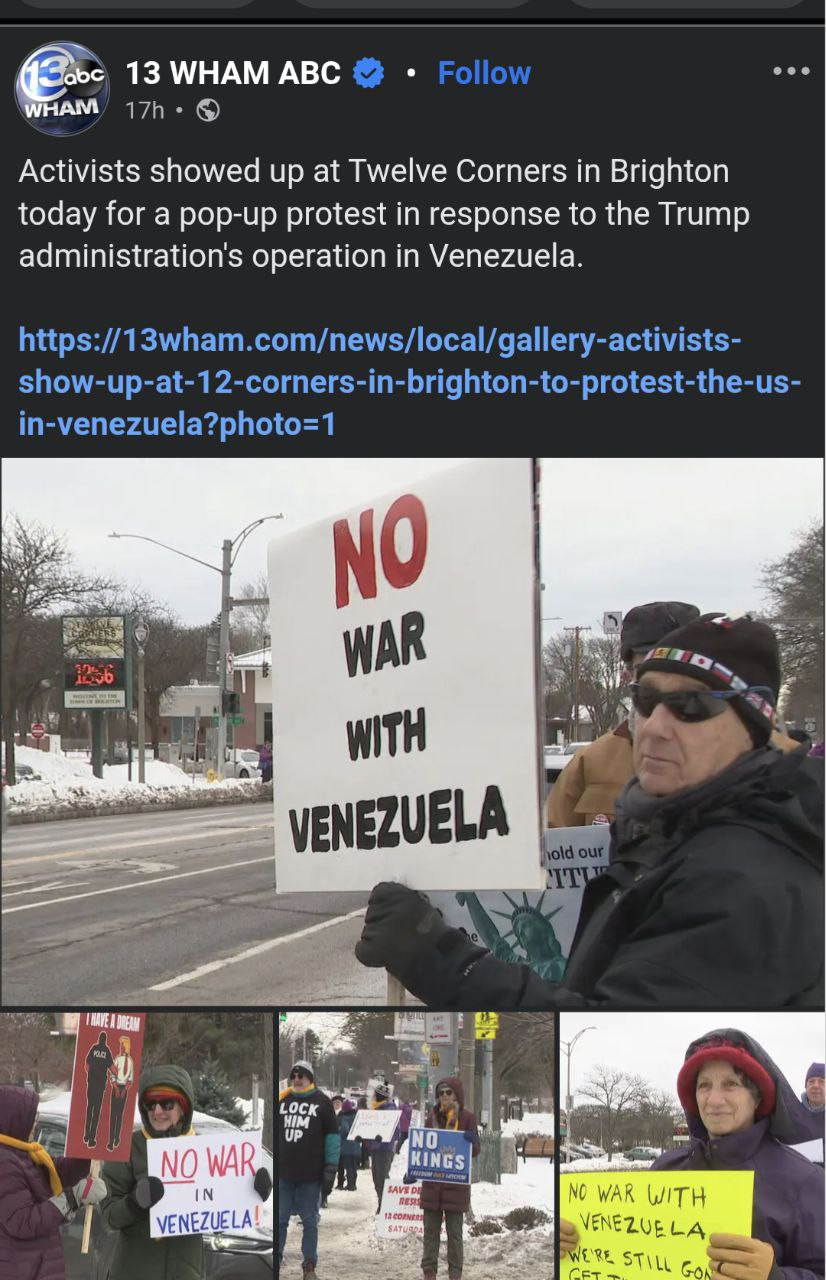Open the I Have a Dream sign photo
Image resolution: width=826 pixels, height=1280 pixels.
pyautogui.click(x=136, y=1146)
